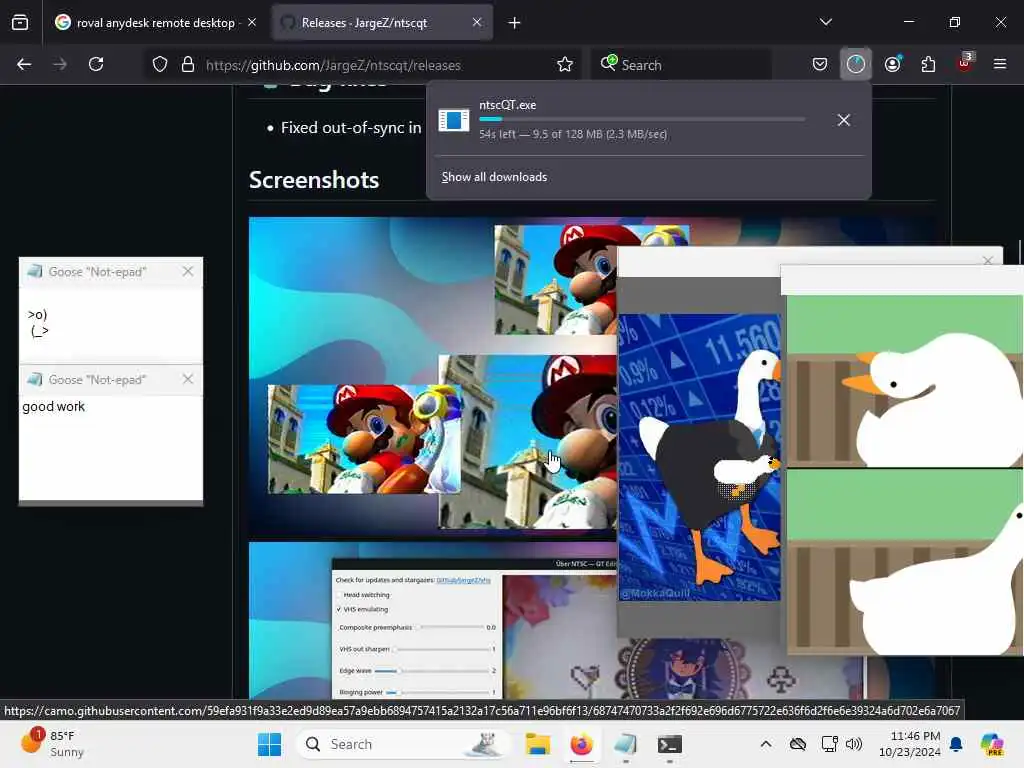Screen dimensions: 1024x768
Task: Switch to Firefox in the taskbar
Action: tap(581, 744)
